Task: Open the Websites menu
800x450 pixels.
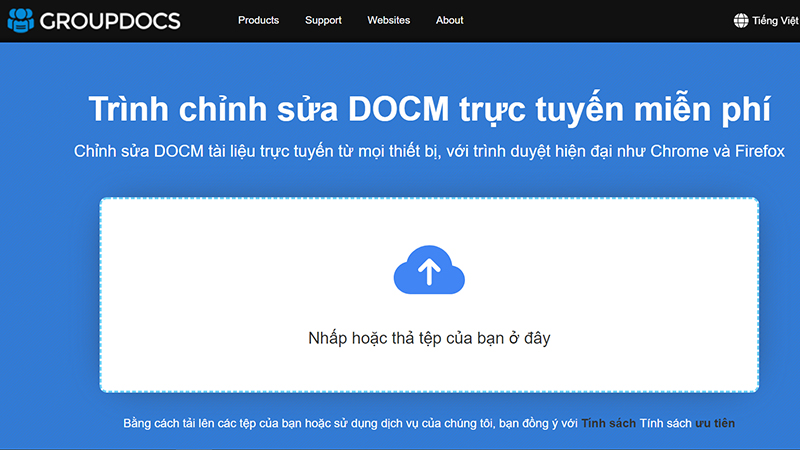Action: pos(388,20)
